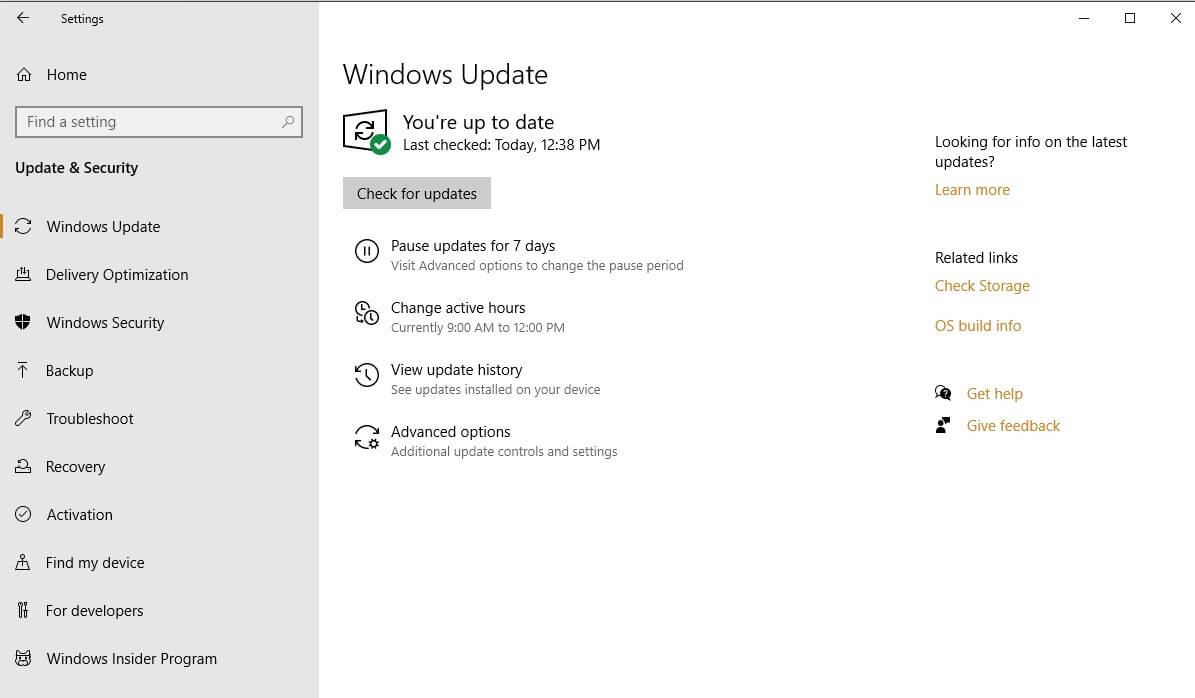The width and height of the screenshot is (1195, 698).
Task: Click the 'Currently 9:00 AM to 12:00 PM' text
Action: pyautogui.click(x=478, y=328)
